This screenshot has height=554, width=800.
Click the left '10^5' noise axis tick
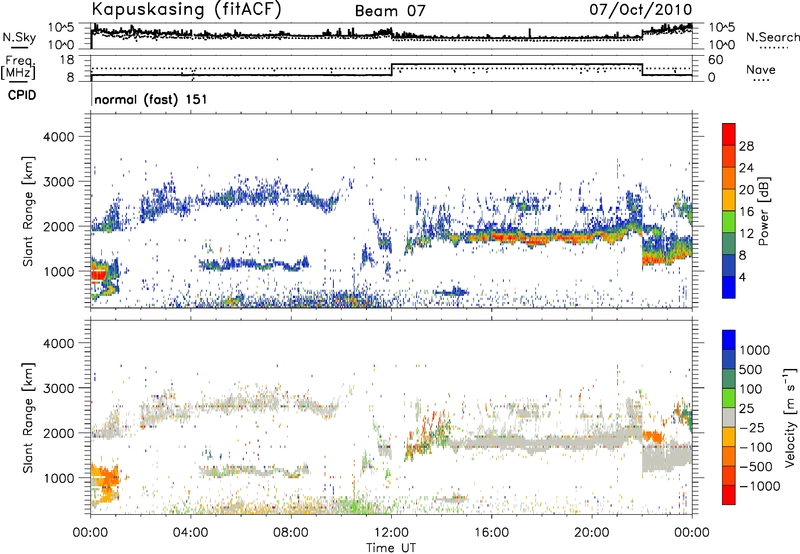(62, 28)
